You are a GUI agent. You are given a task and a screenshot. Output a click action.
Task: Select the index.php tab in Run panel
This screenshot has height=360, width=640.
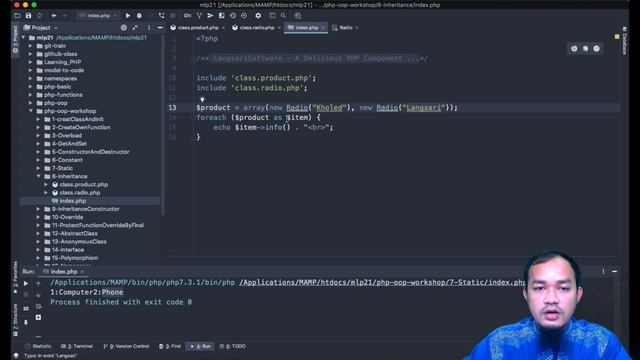coord(63,271)
